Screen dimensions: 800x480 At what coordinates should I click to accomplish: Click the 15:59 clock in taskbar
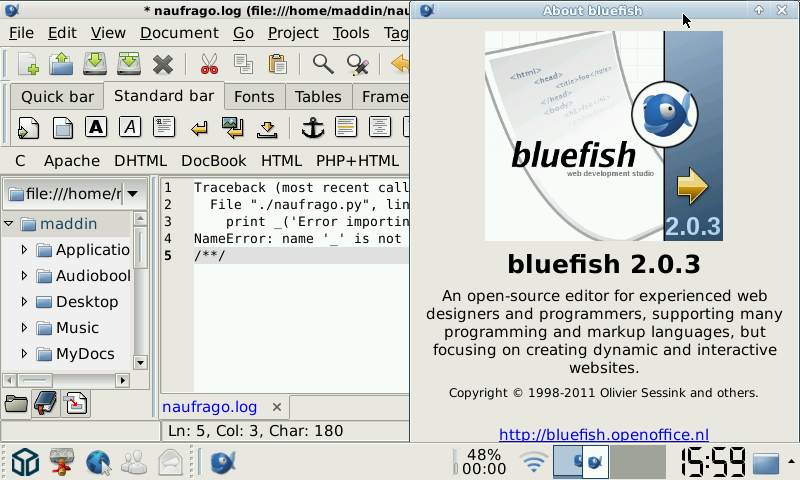point(713,462)
